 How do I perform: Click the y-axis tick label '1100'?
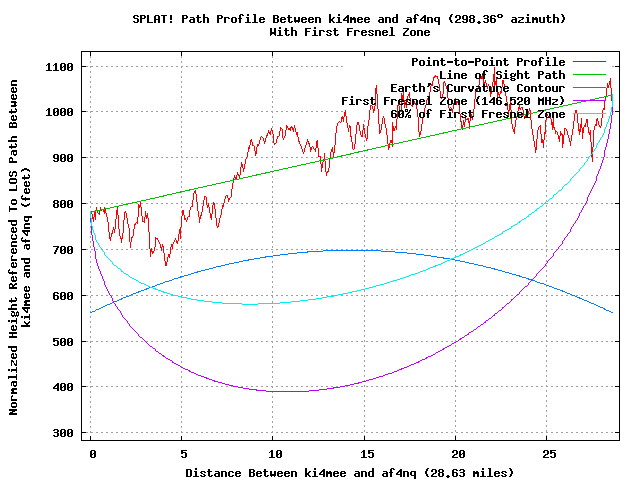pos(59,67)
